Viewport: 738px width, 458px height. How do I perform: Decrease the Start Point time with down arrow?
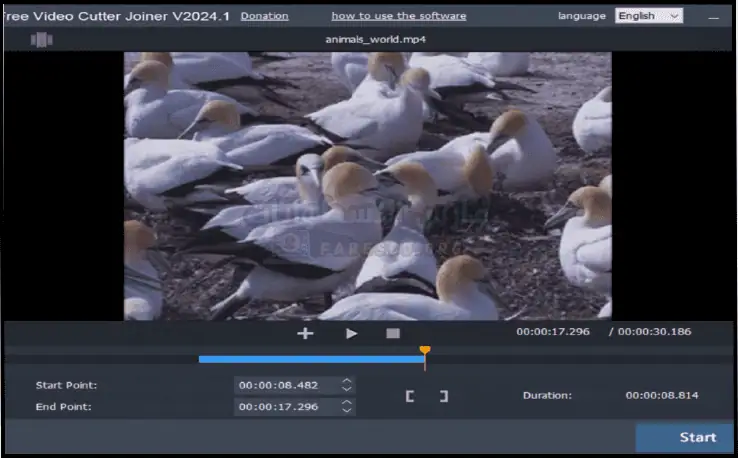pos(347,389)
